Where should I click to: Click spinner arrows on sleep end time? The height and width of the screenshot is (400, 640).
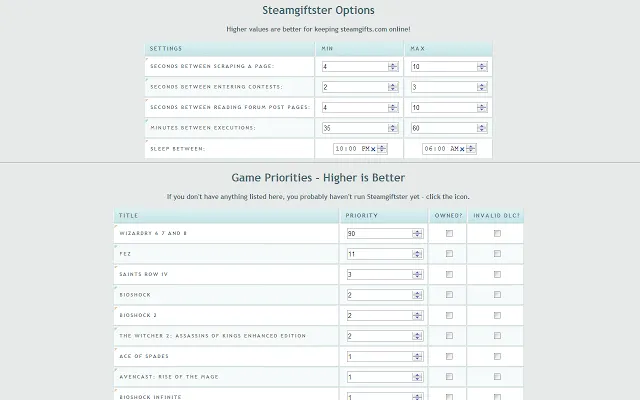[x=468, y=149]
